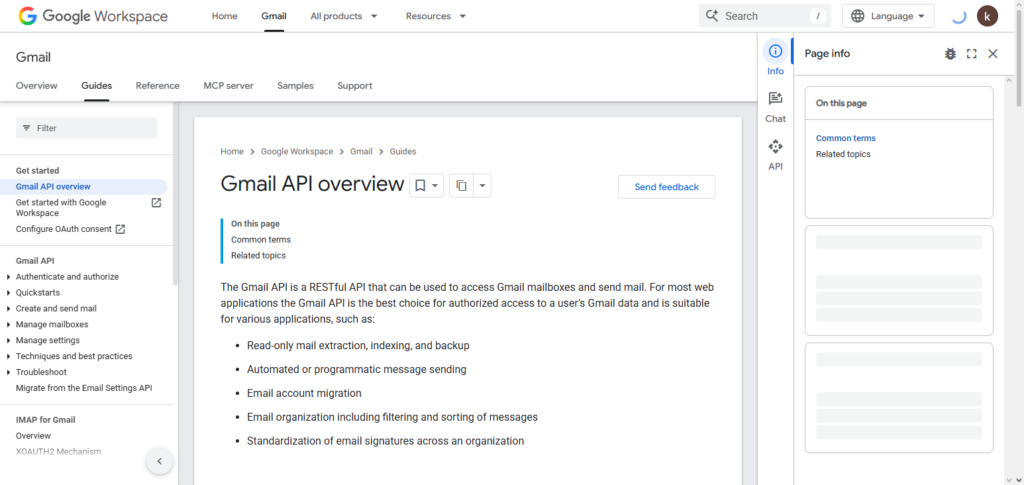Switch to the Reference tab
Viewport: 1024px width, 485px height.
click(157, 86)
